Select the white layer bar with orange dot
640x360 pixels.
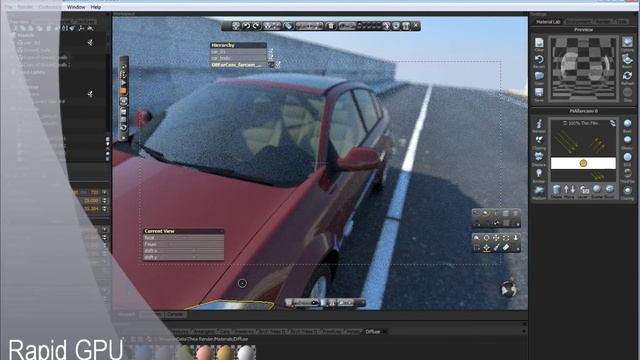click(583, 163)
